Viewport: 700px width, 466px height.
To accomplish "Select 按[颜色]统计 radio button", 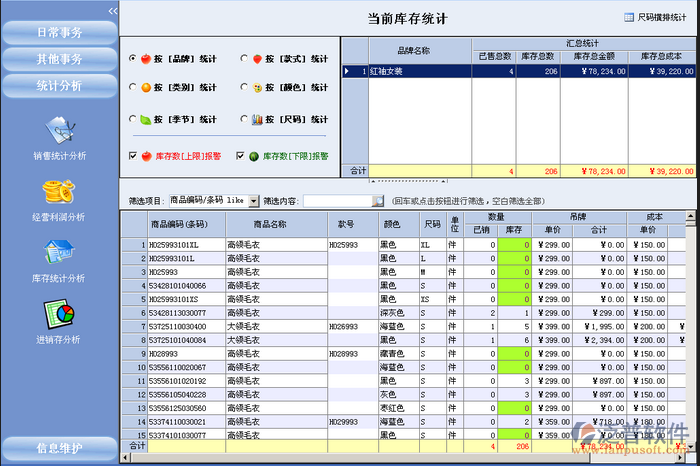I will pyautogui.click(x=244, y=88).
